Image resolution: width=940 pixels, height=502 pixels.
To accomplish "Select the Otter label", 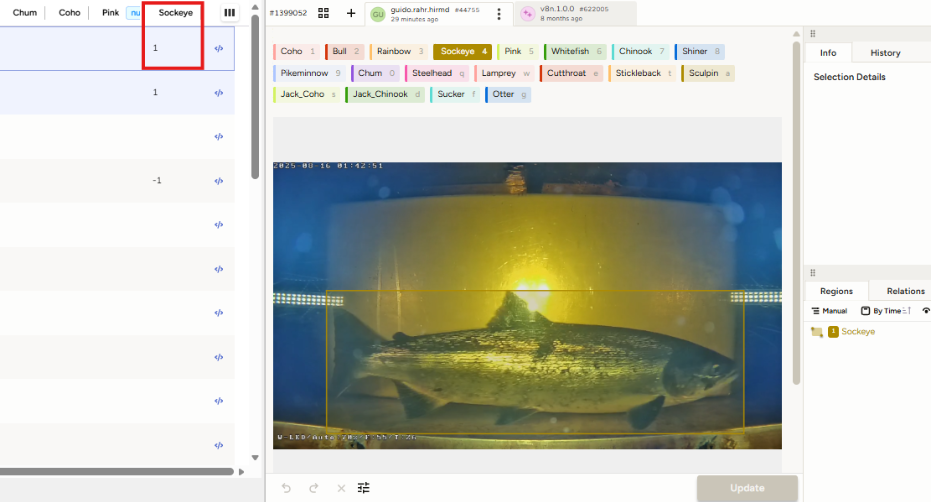I will click(x=508, y=95).
